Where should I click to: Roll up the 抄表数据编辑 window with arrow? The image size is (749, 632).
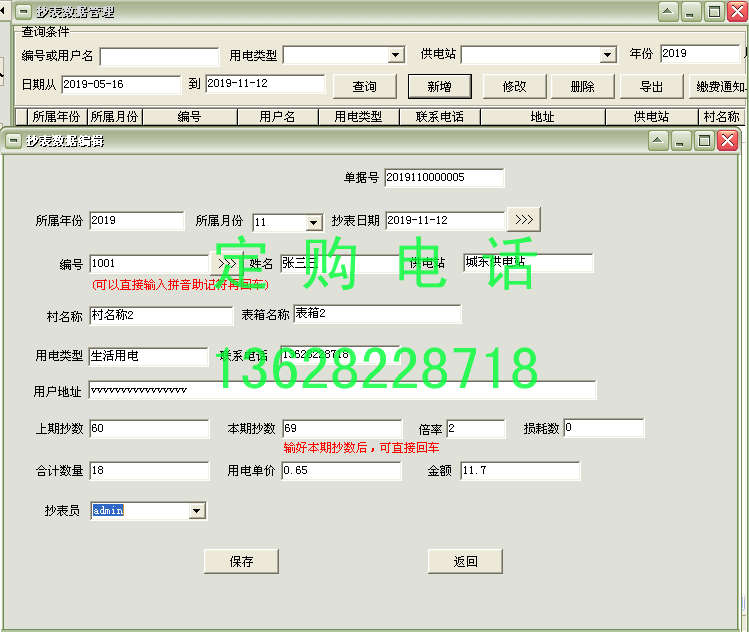coord(658,140)
